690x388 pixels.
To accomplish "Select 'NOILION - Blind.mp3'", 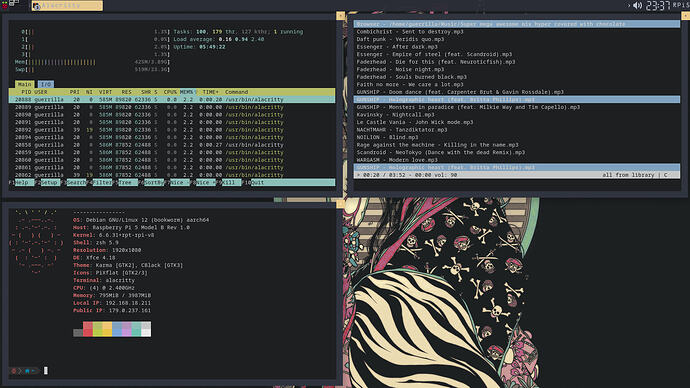I will pyautogui.click(x=387, y=137).
